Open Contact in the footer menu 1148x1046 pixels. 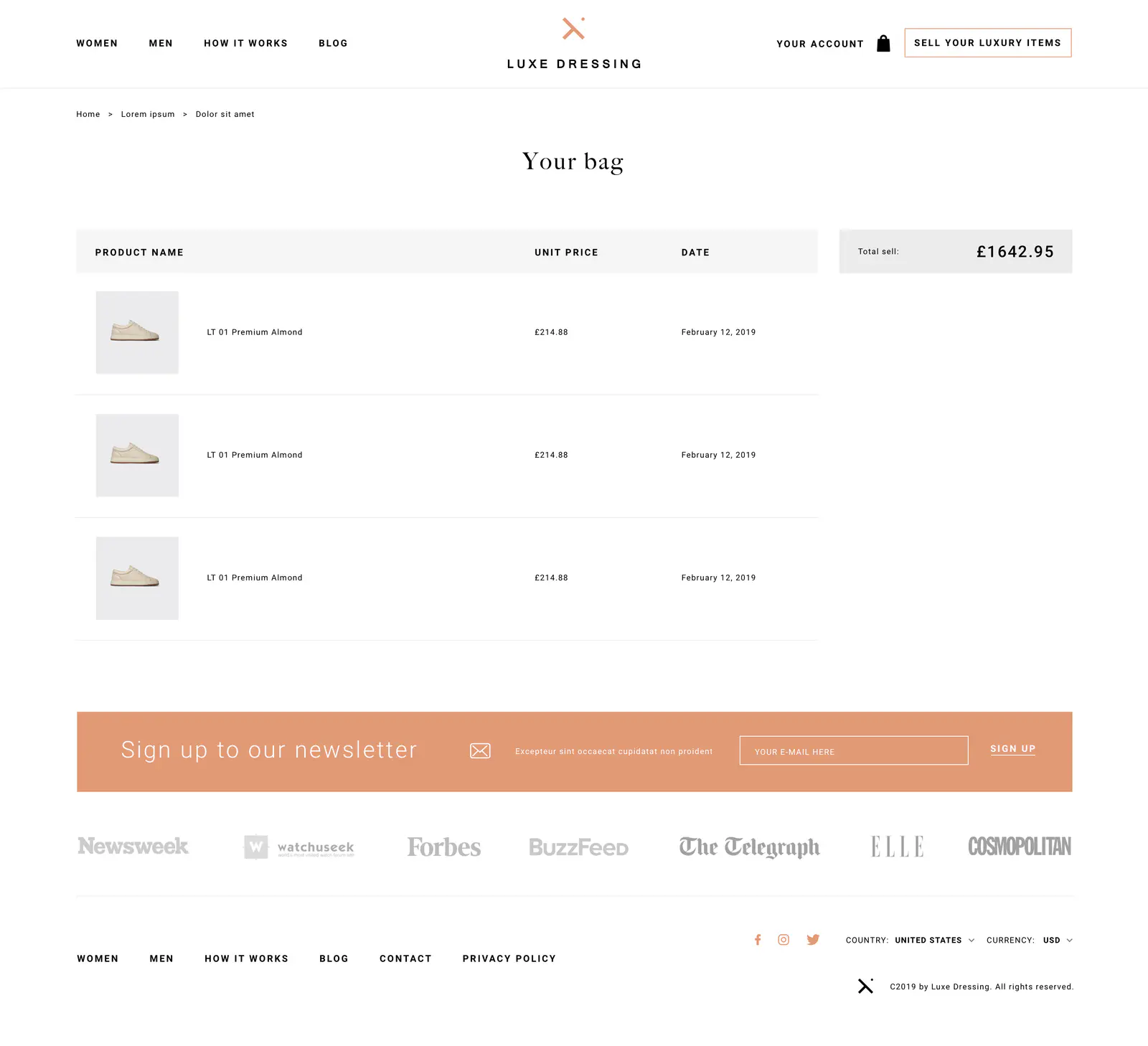coord(405,958)
